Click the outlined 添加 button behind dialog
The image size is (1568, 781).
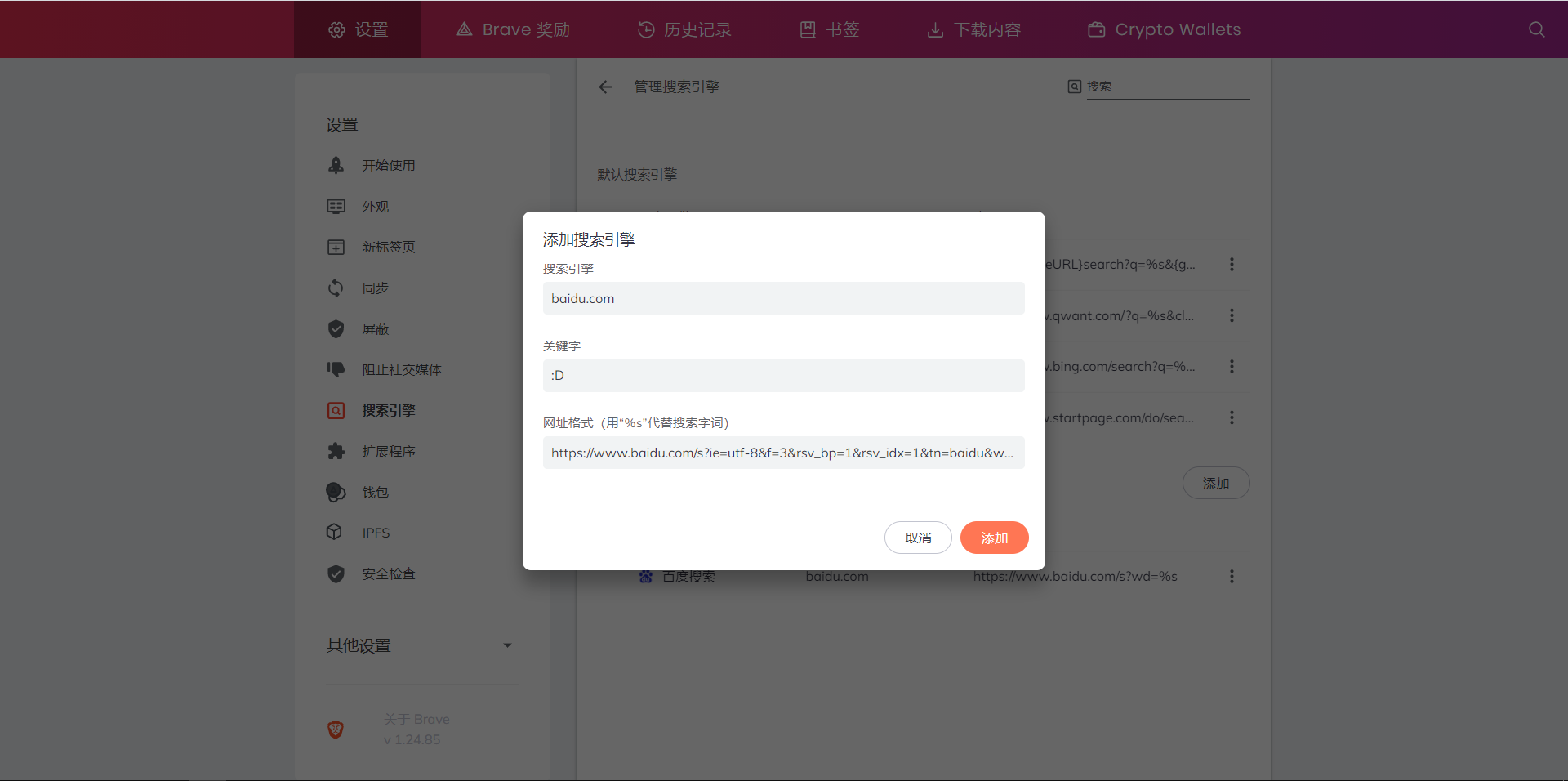click(x=1216, y=483)
